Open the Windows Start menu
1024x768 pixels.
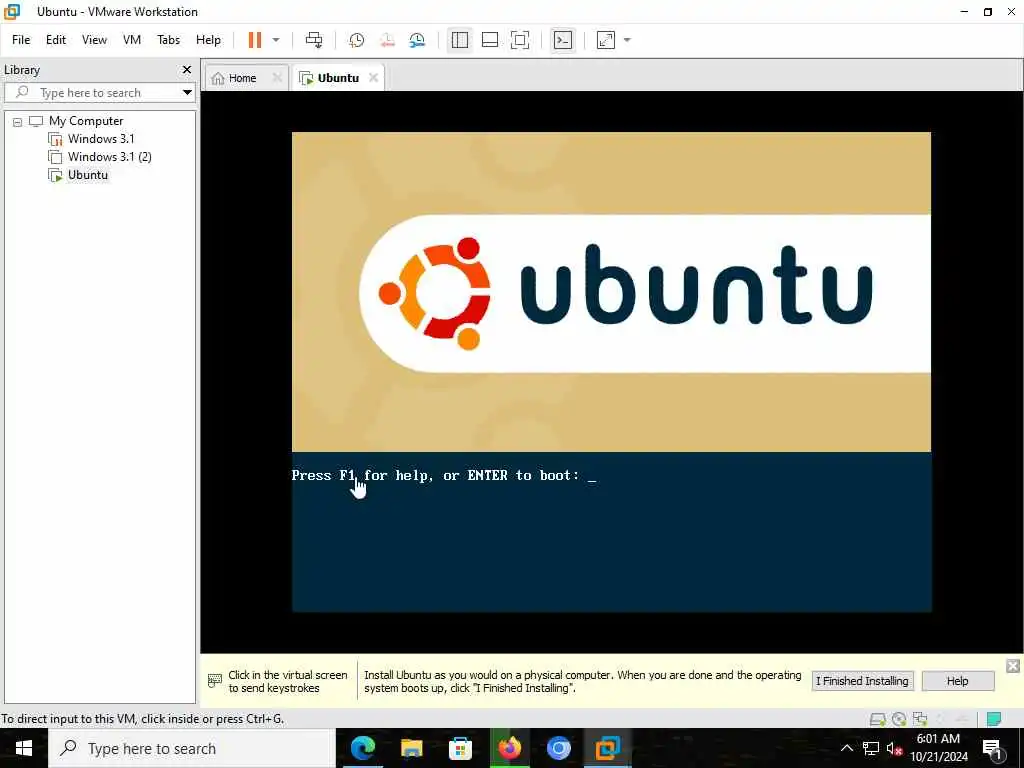click(x=24, y=748)
